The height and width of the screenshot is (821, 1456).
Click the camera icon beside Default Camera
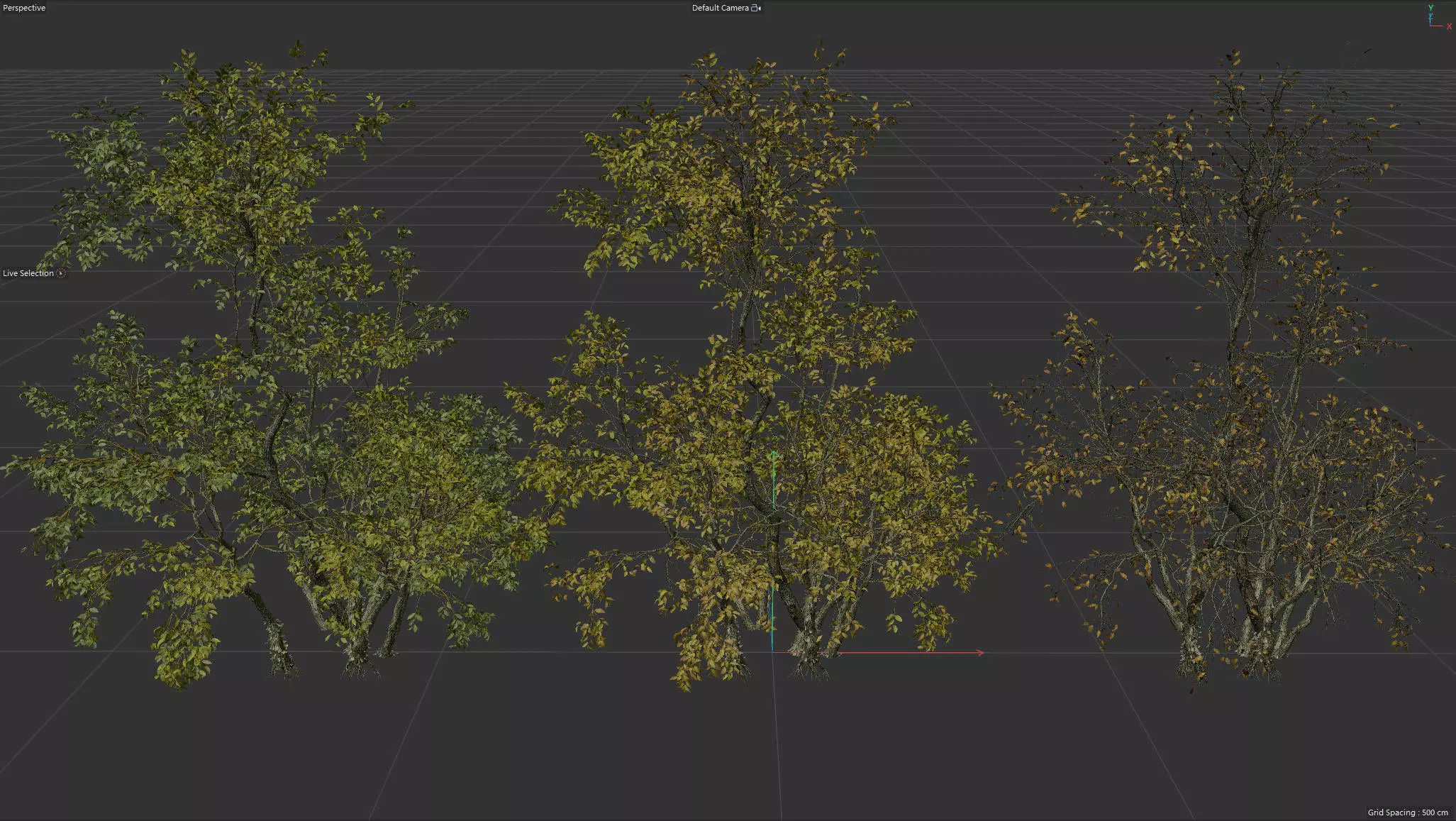(756, 8)
